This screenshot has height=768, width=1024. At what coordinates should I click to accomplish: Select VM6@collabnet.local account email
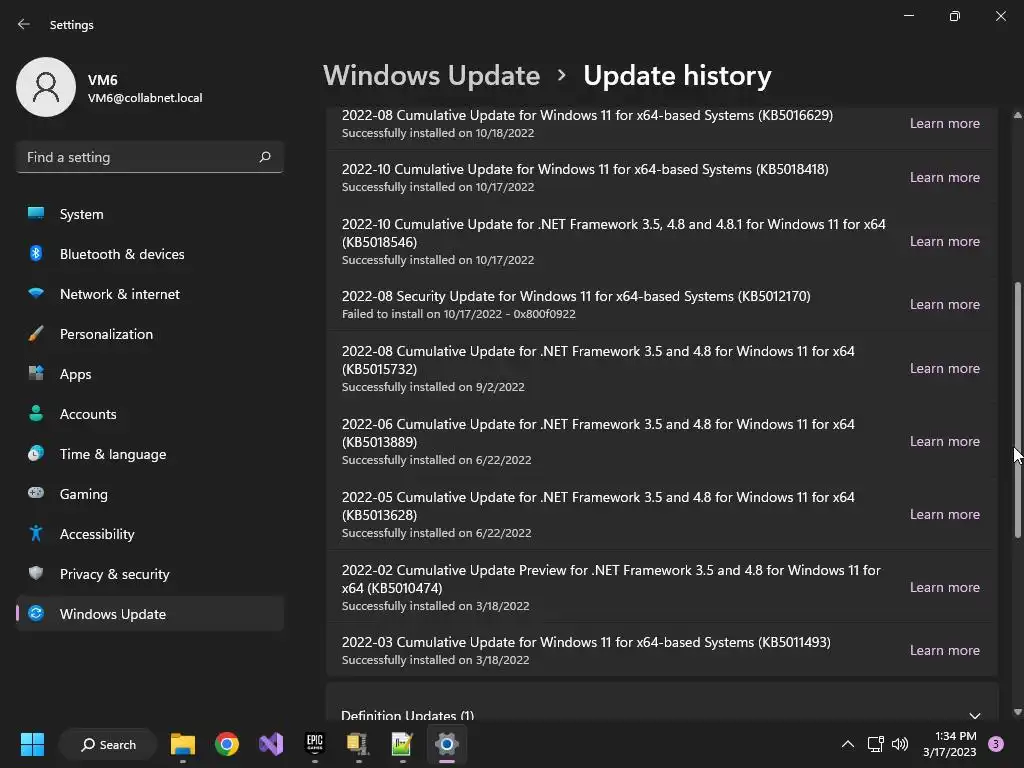click(x=145, y=98)
